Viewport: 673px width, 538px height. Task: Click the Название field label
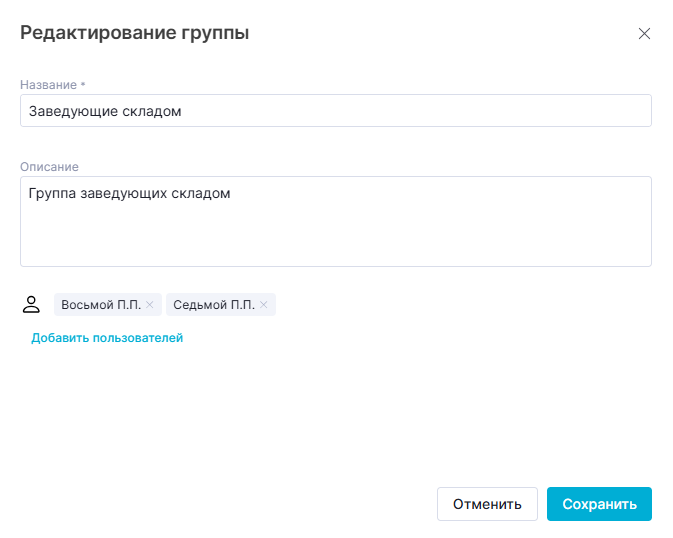[x=48, y=85]
